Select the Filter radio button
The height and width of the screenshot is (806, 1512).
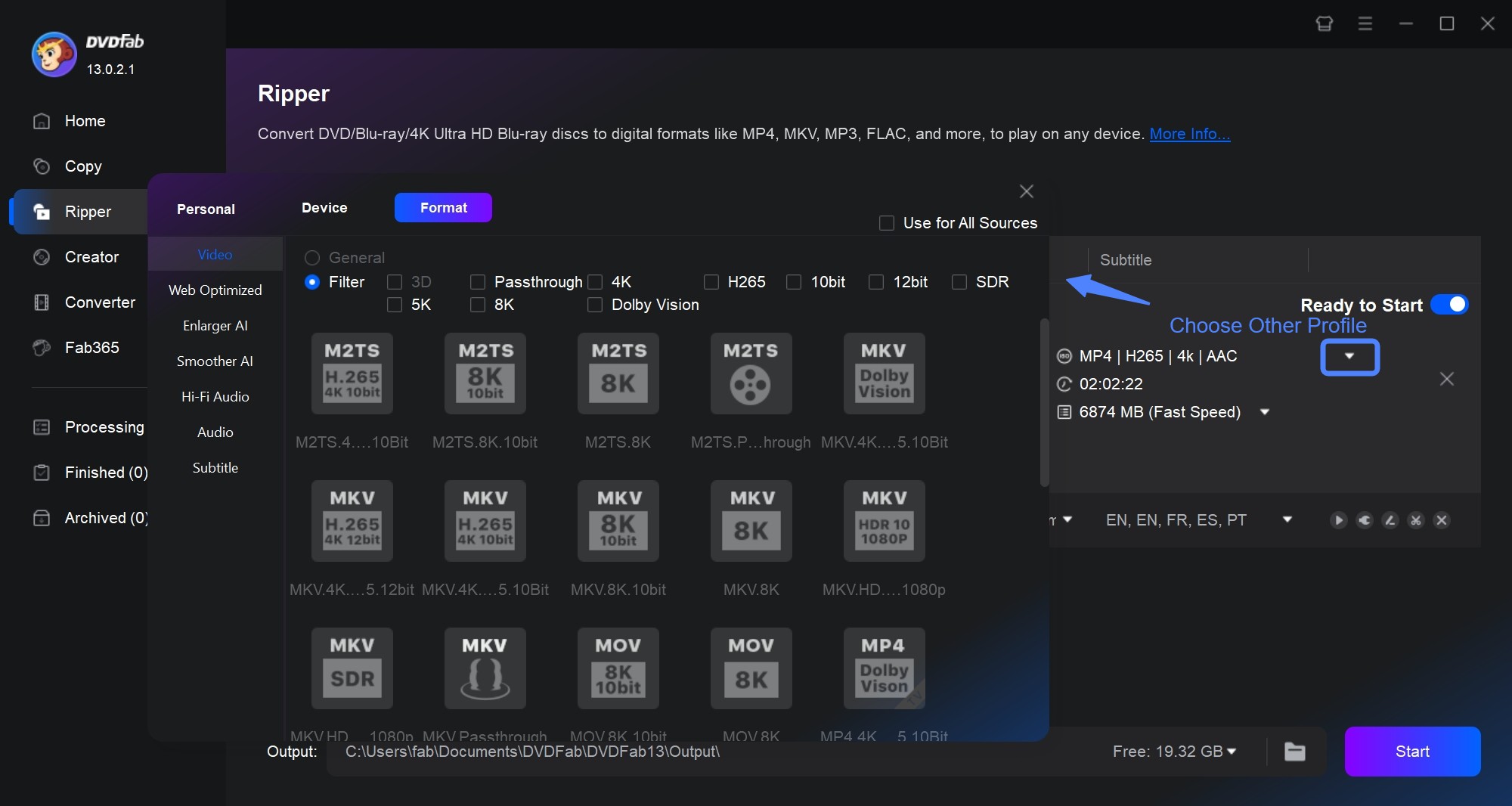(311, 282)
